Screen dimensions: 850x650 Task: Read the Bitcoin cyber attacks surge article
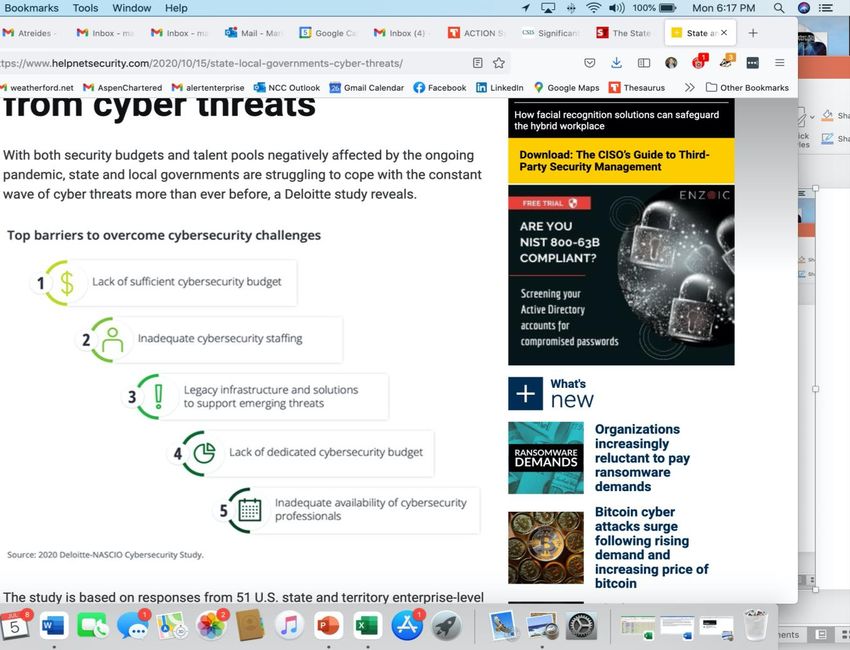coord(652,548)
